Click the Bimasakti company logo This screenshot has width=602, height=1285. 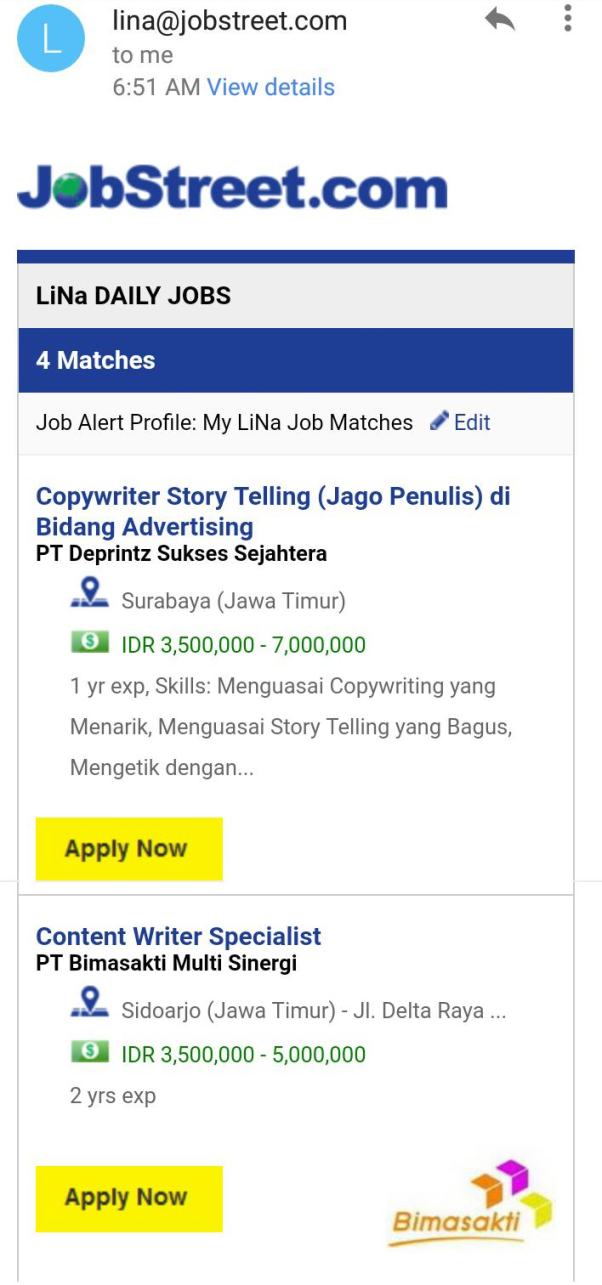(x=472, y=1204)
